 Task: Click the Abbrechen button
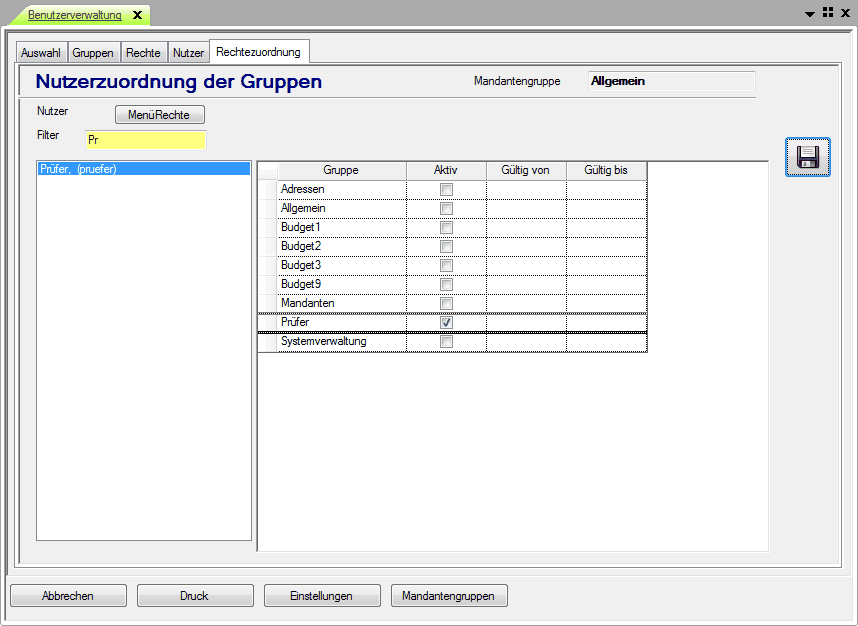point(68,596)
